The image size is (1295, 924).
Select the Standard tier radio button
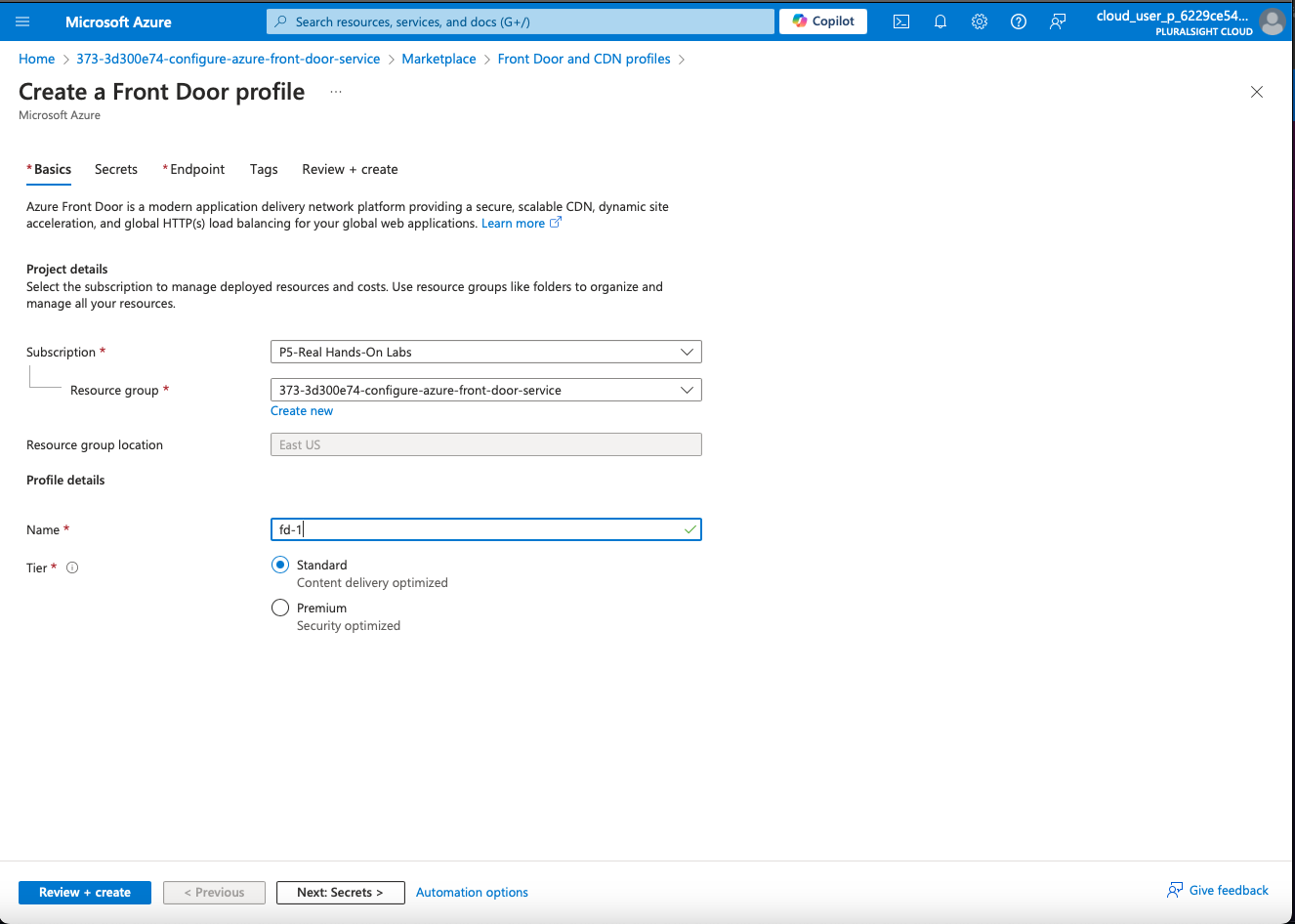[x=280, y=565]
